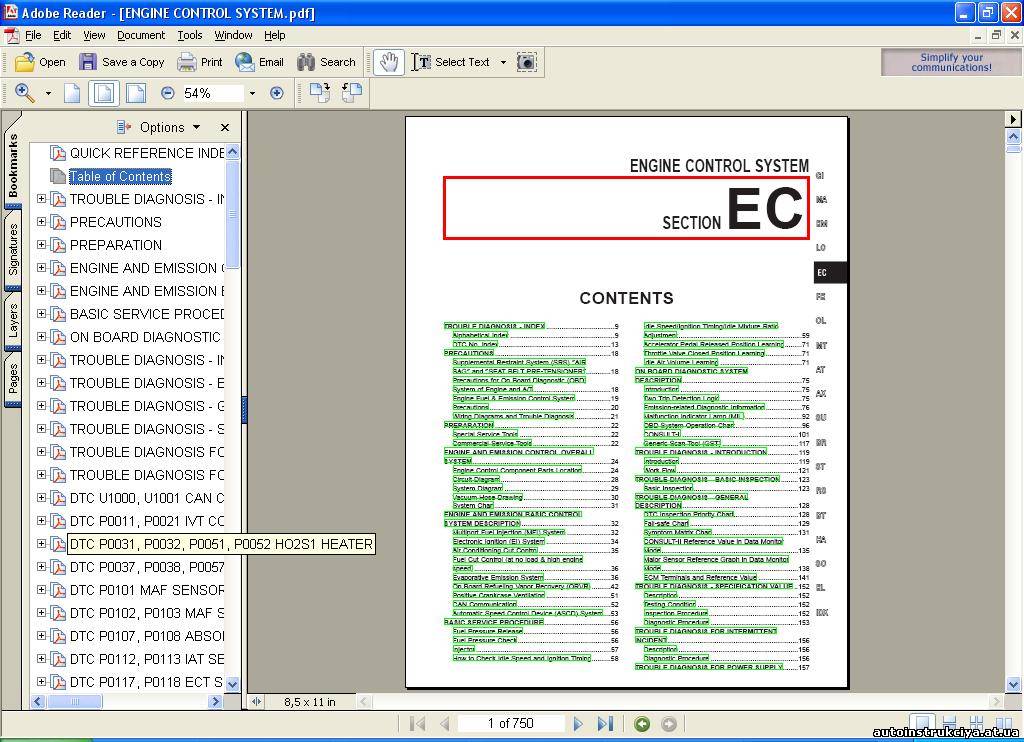This screenshot has width=1024, height=742.
Task: Set view to Fit Page icon
Action: 104,93
